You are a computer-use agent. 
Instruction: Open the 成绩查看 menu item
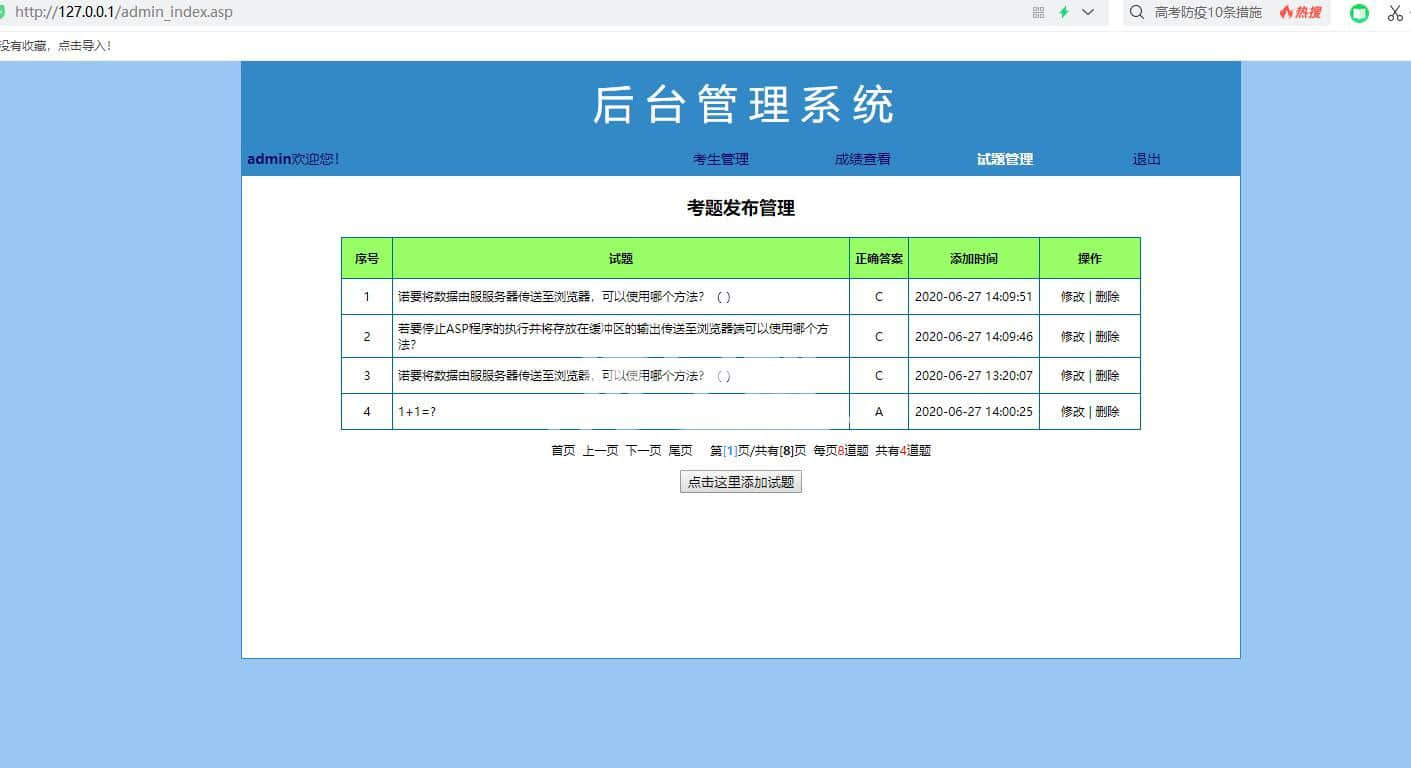[862, 159]
